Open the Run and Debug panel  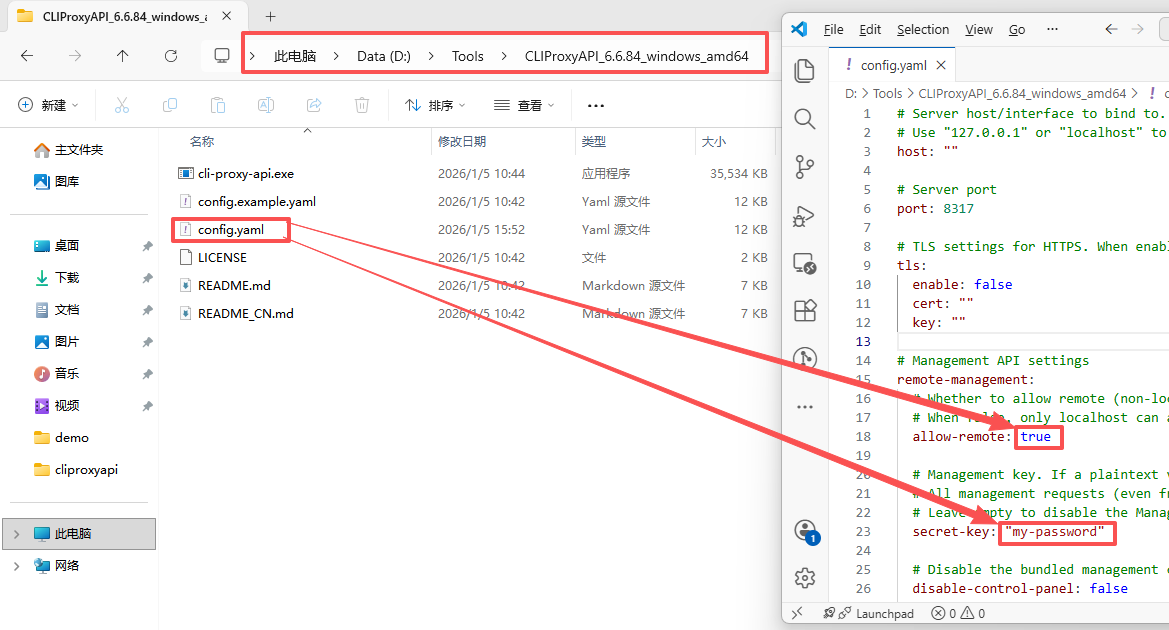804,216
